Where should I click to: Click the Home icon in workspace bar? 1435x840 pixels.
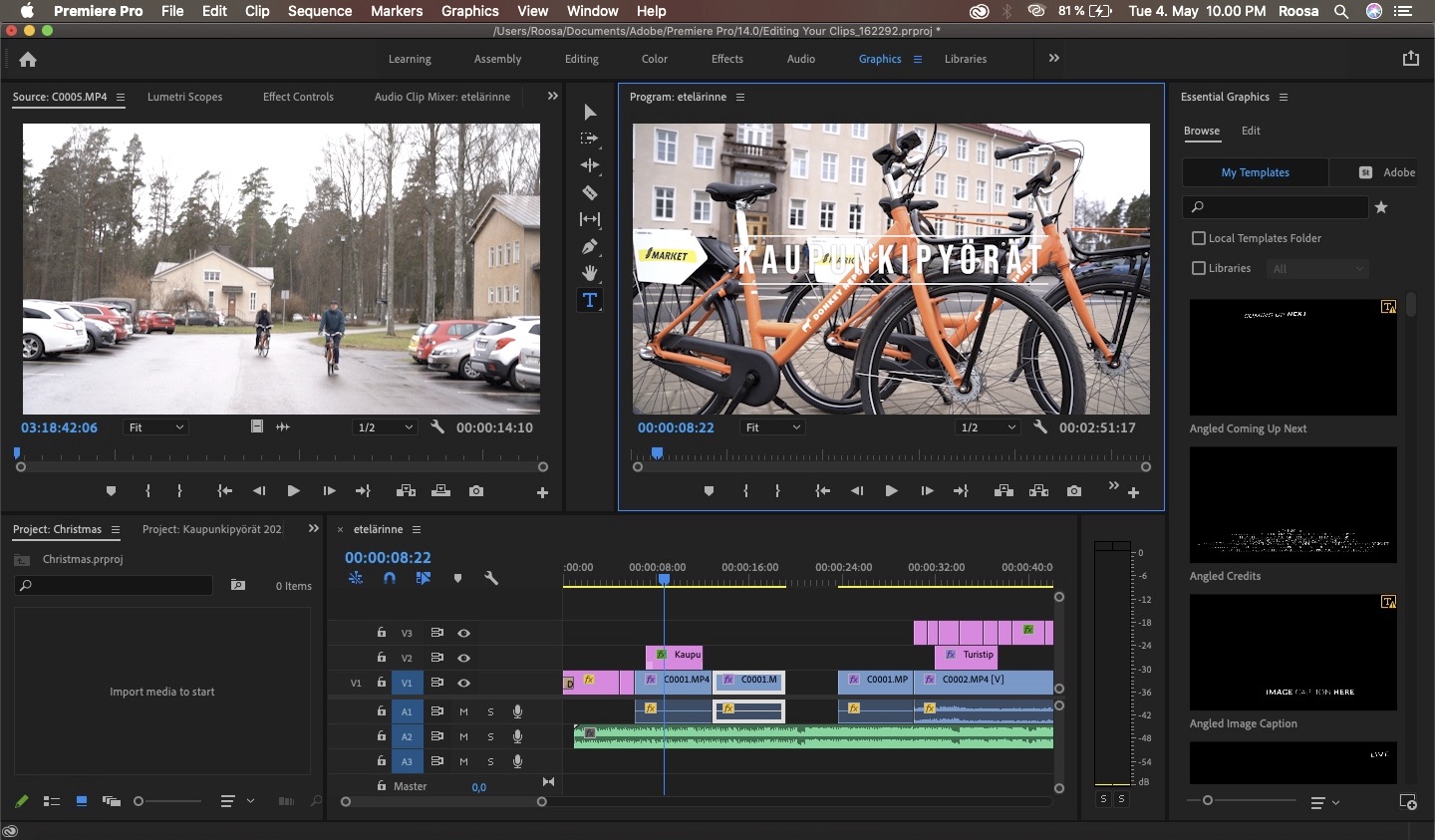pyautogui.click(x=28, y=59)
